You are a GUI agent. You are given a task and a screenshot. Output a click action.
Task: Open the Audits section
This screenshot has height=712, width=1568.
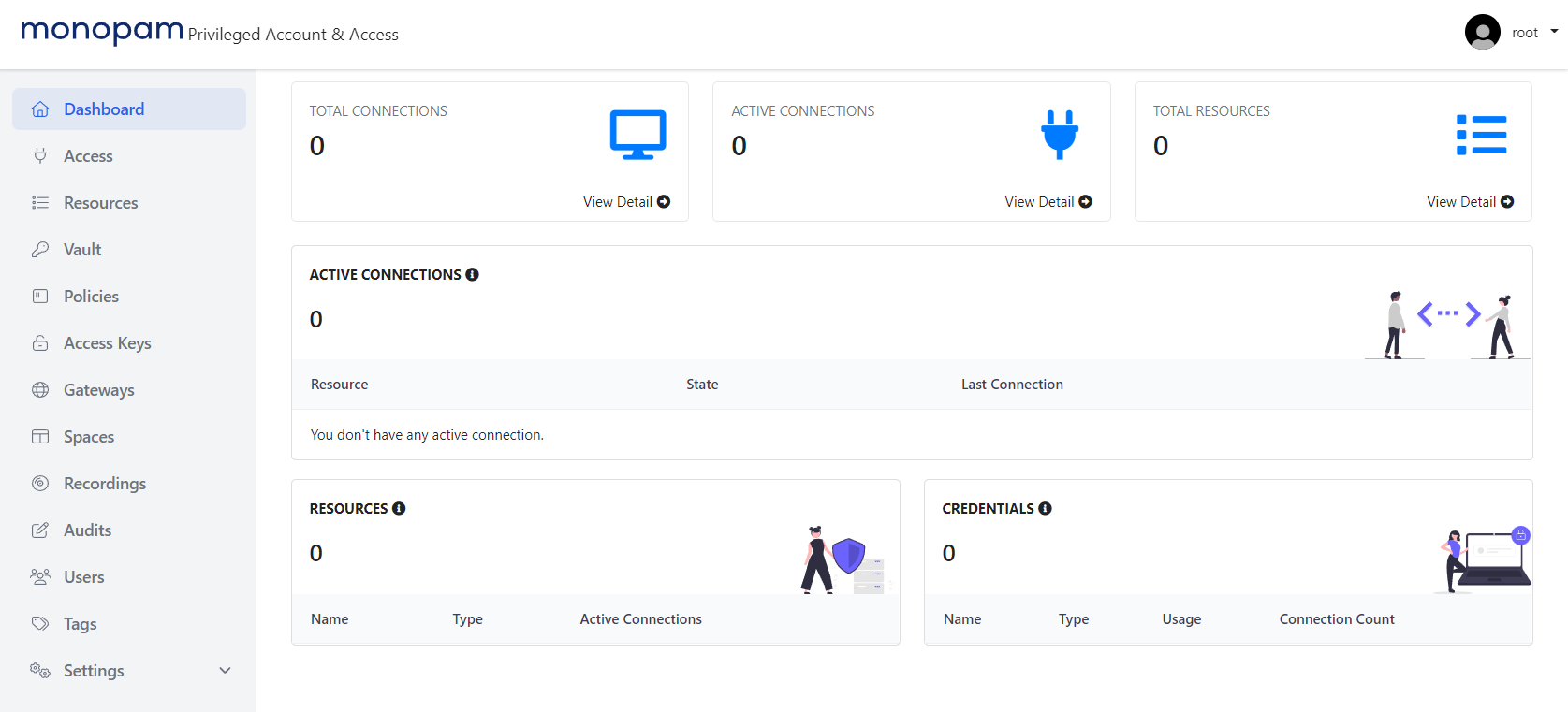[x=87, y=530]
